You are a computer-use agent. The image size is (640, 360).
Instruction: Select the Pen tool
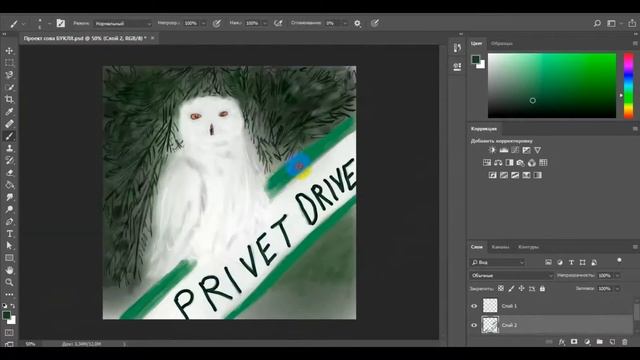pyautogui.click(x=9, y=222)
